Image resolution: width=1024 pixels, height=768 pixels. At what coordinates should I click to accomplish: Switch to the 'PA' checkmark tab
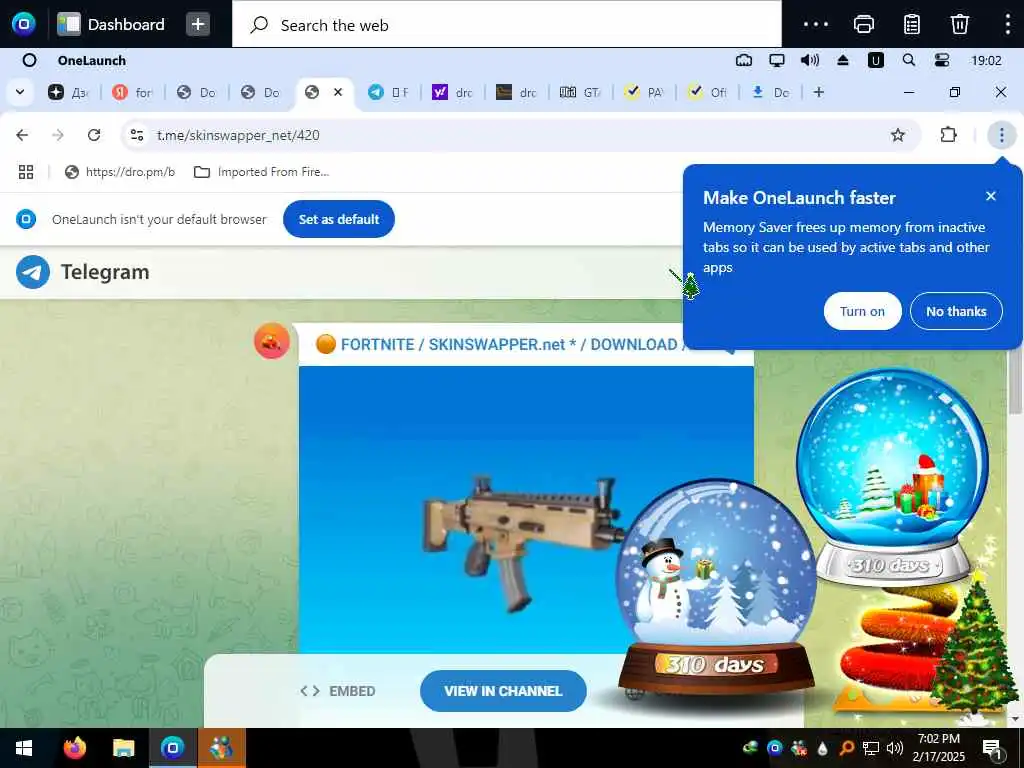point(644,92)
